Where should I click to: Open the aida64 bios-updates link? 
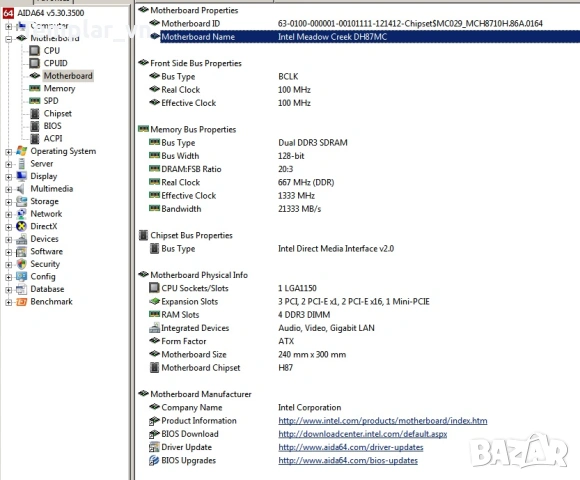click(348, 460)
